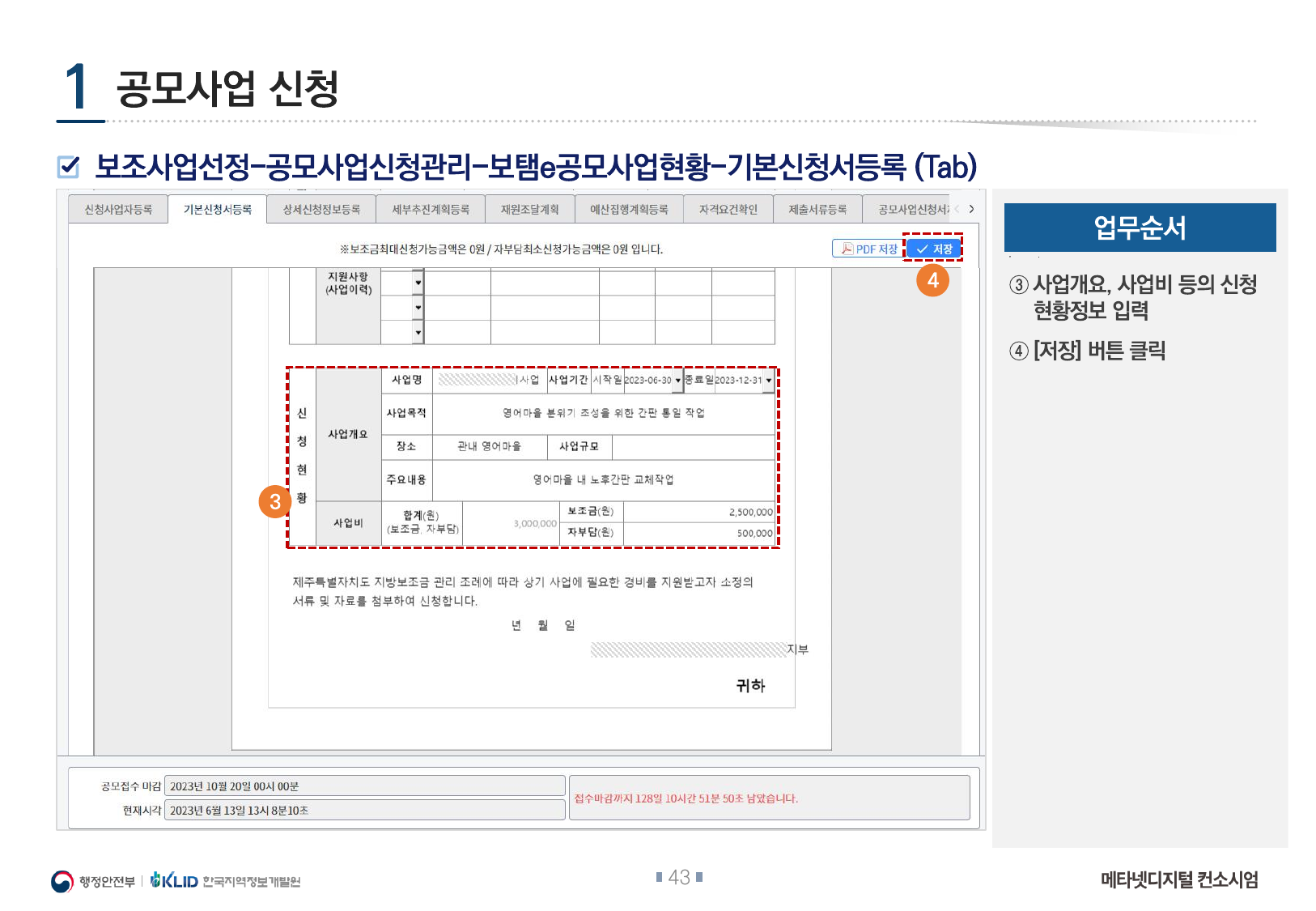This screenshot has width=1316, height=911.
Task: Open the 신청사업자등록 tab
Action: [x=118, y=209]
